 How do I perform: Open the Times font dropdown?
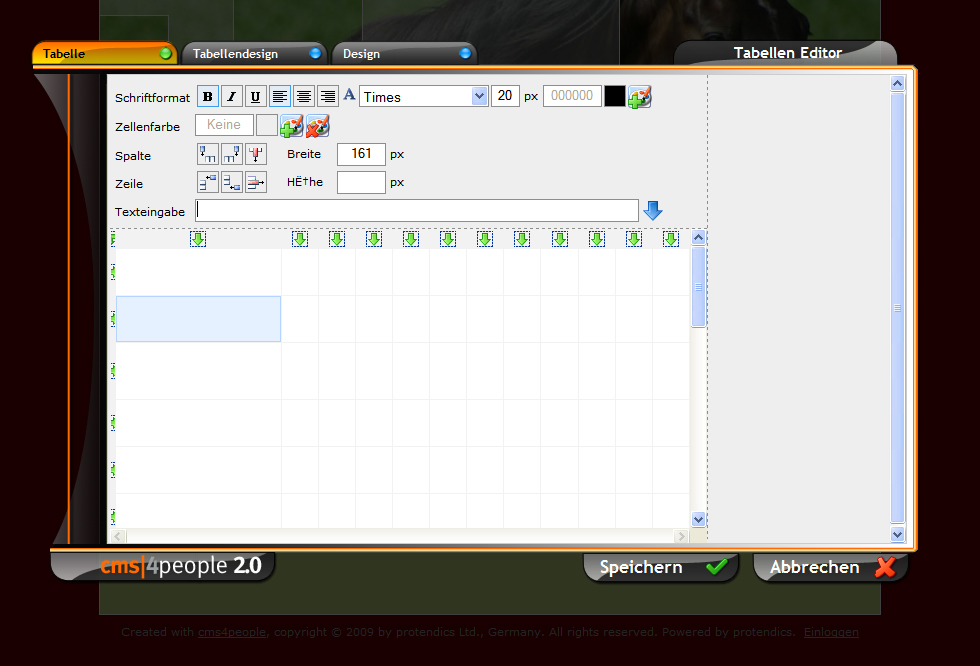[x=479, y=96]
